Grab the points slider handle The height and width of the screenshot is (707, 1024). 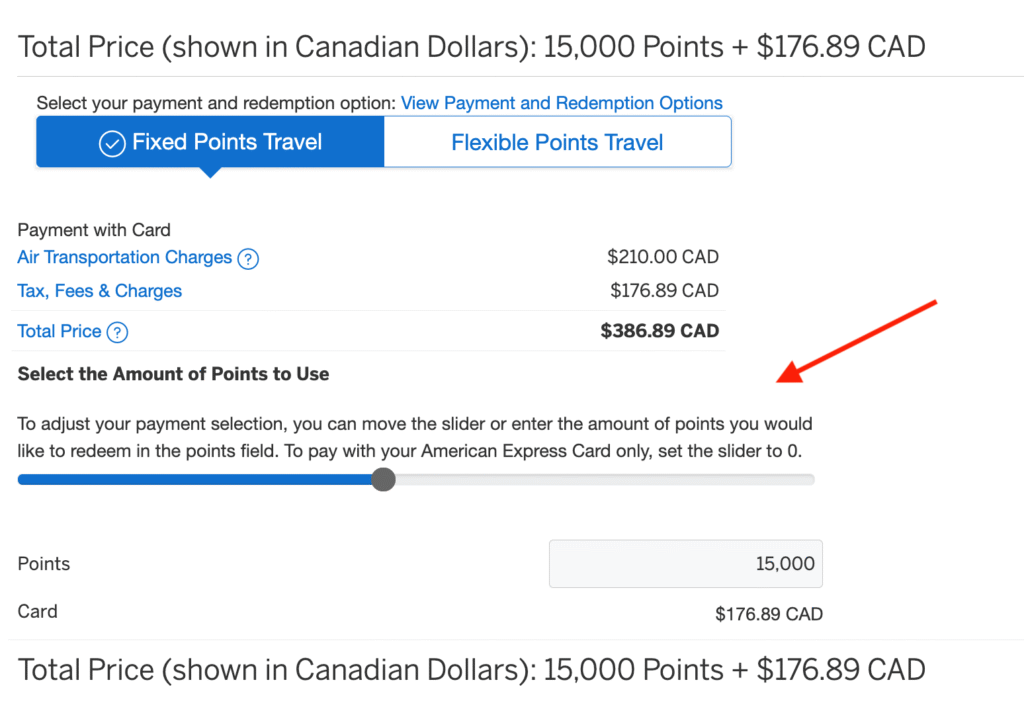tap(383, 480)
